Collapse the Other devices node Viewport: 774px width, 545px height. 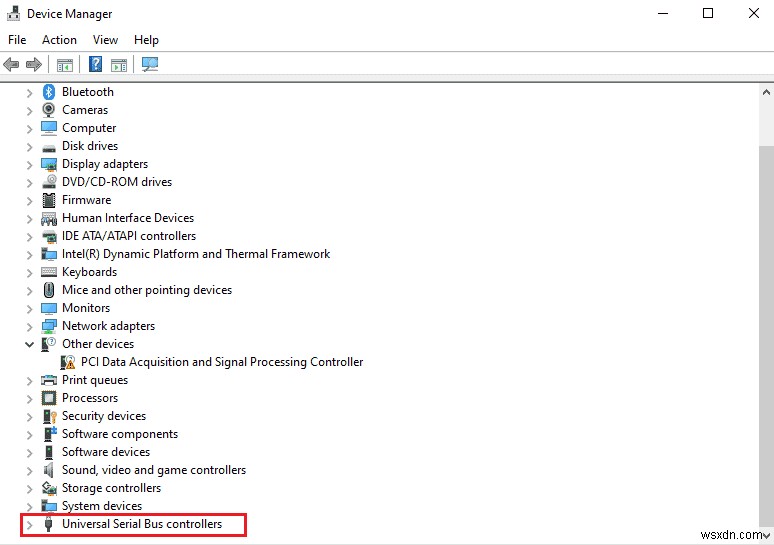[x=29, y=345]
